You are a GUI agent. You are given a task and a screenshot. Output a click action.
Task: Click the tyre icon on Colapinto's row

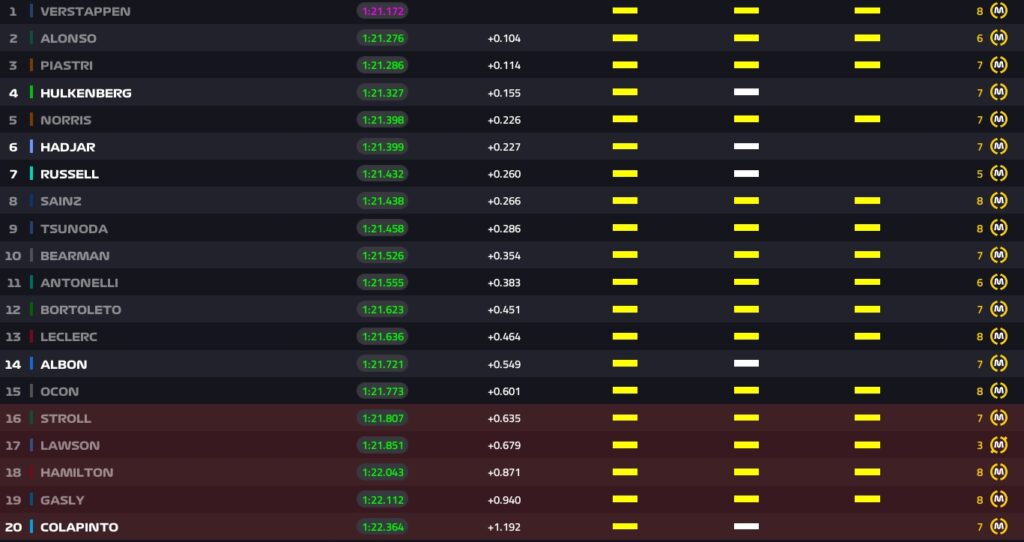click(998, 526)
